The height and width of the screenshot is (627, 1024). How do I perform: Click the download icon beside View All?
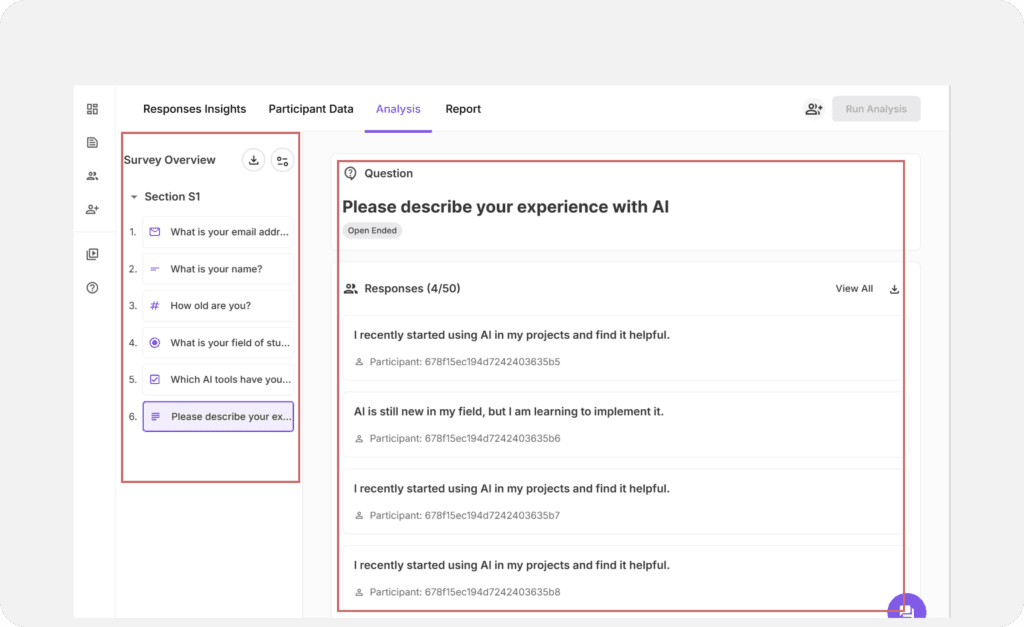click(x=895, y=289)
